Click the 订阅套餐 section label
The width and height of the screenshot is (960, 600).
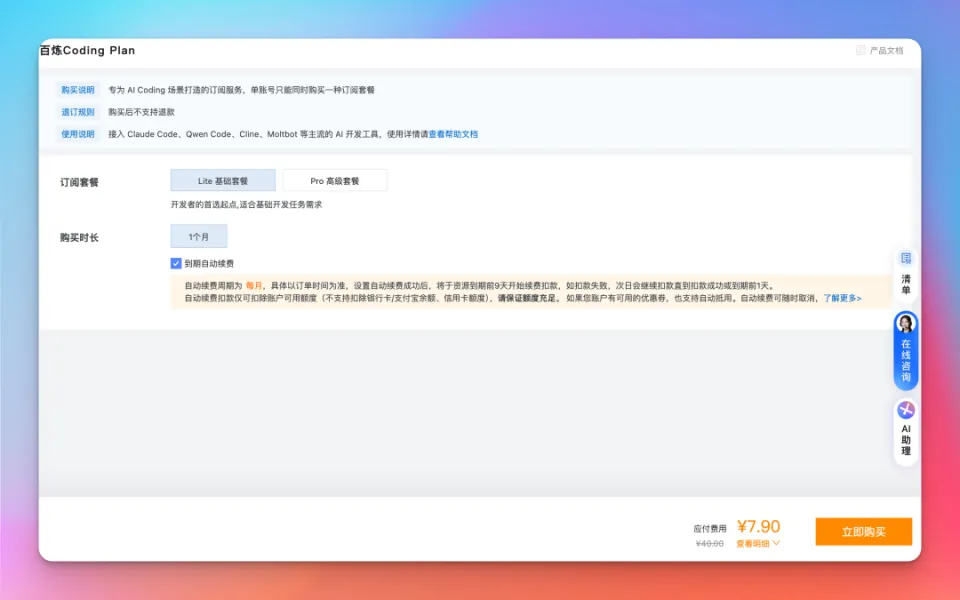pyautogui.click(x=80, y=182)
